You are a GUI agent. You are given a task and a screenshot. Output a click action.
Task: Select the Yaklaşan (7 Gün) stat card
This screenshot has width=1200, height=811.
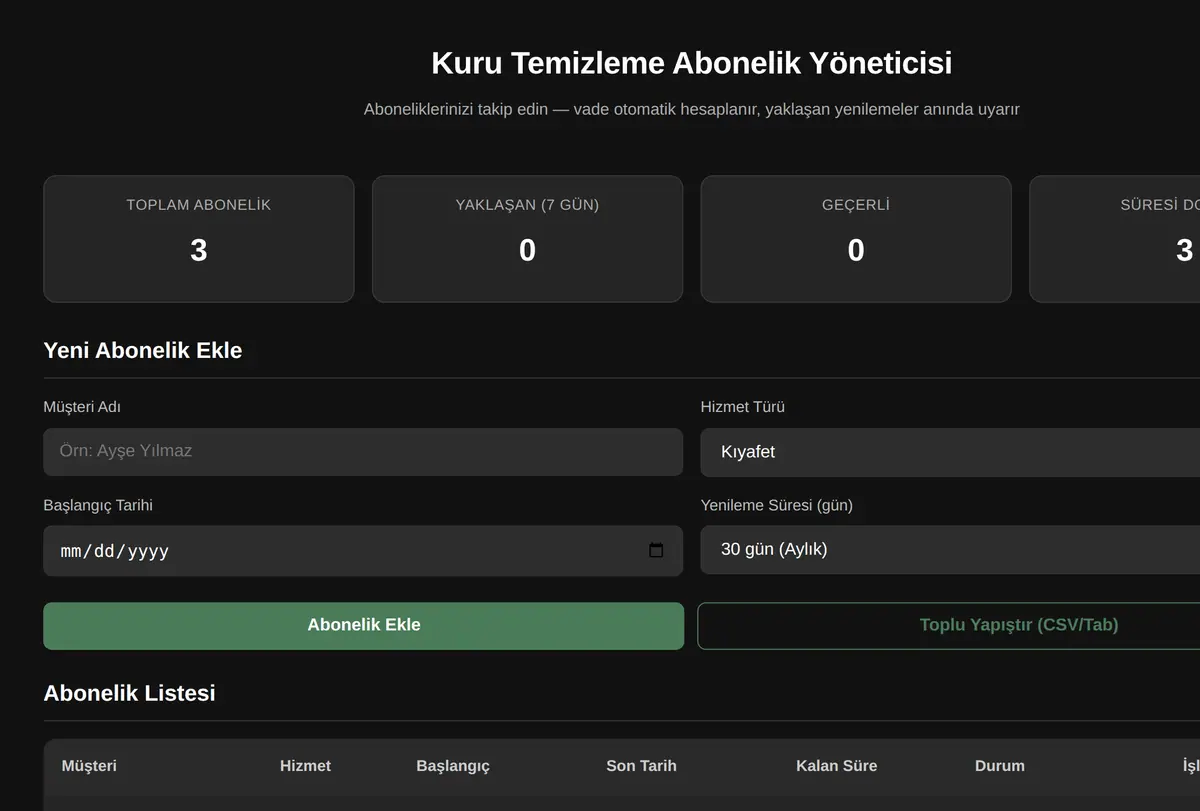(x=527, y=239)
